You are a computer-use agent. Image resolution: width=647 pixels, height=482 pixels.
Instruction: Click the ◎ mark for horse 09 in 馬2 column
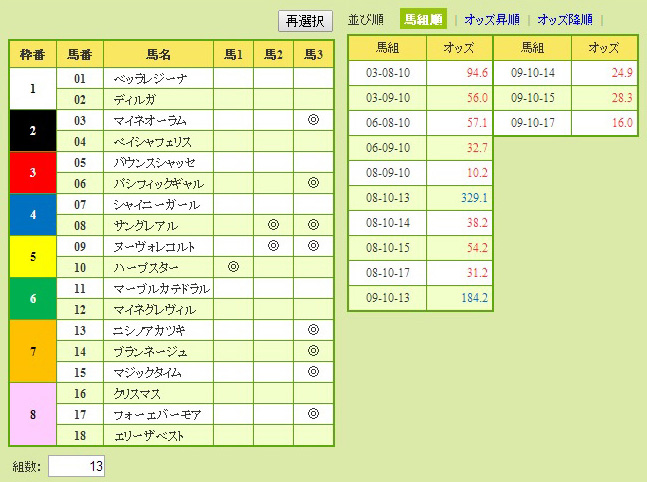pos(273,246)
